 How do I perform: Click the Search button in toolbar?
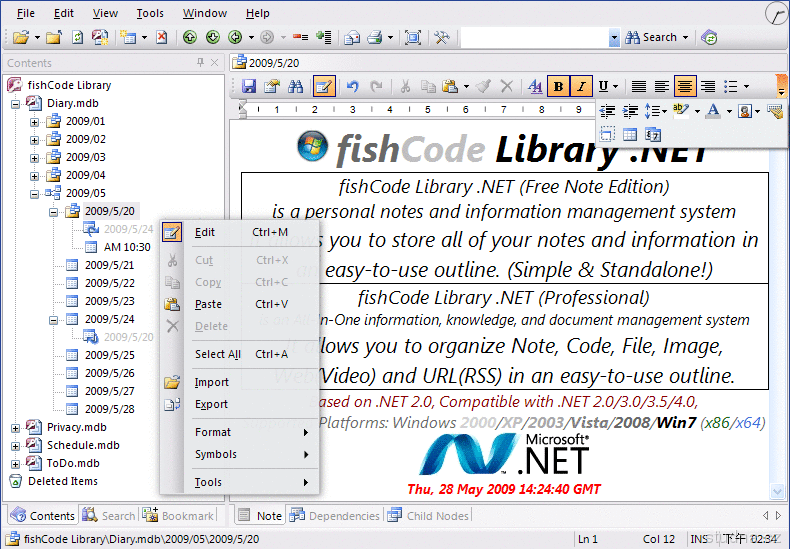(651, 38)
